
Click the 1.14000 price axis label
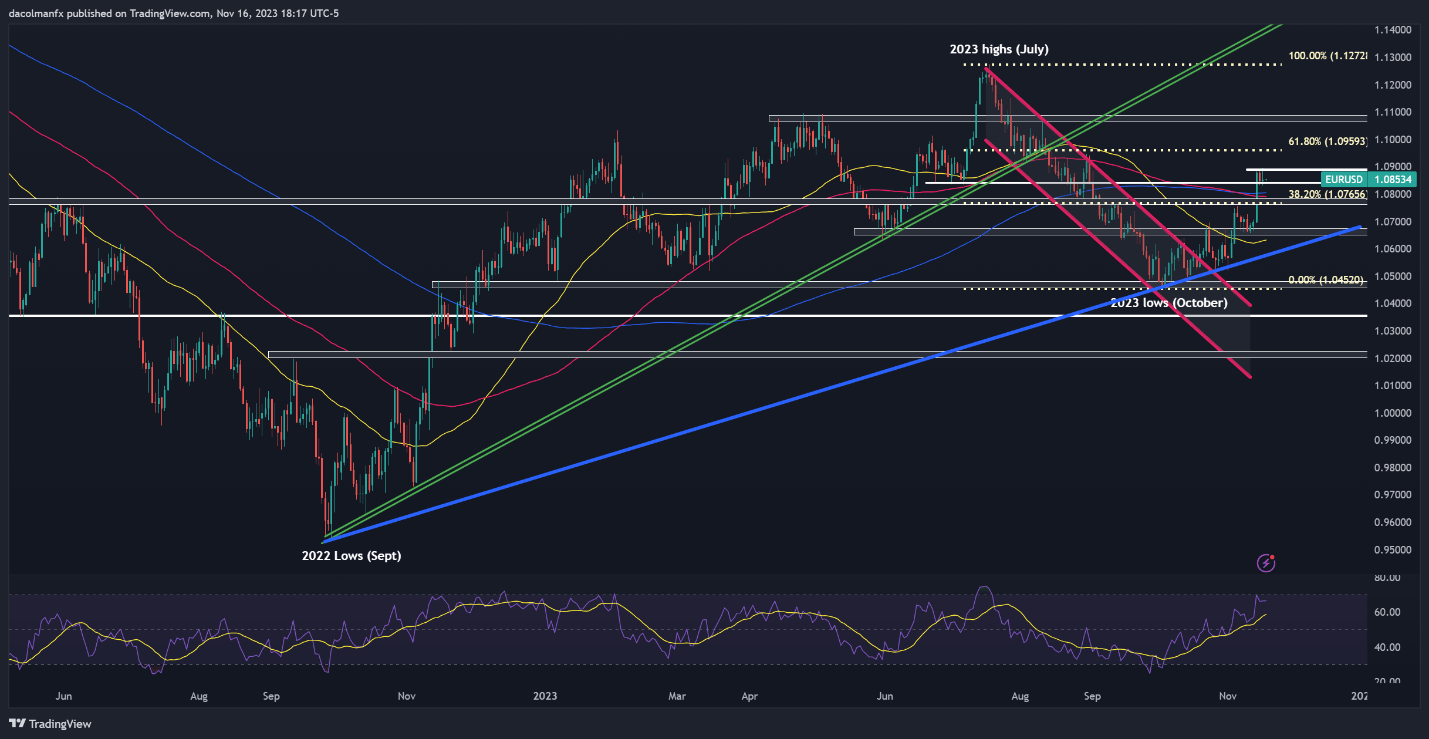click(x=1392, y=29)
